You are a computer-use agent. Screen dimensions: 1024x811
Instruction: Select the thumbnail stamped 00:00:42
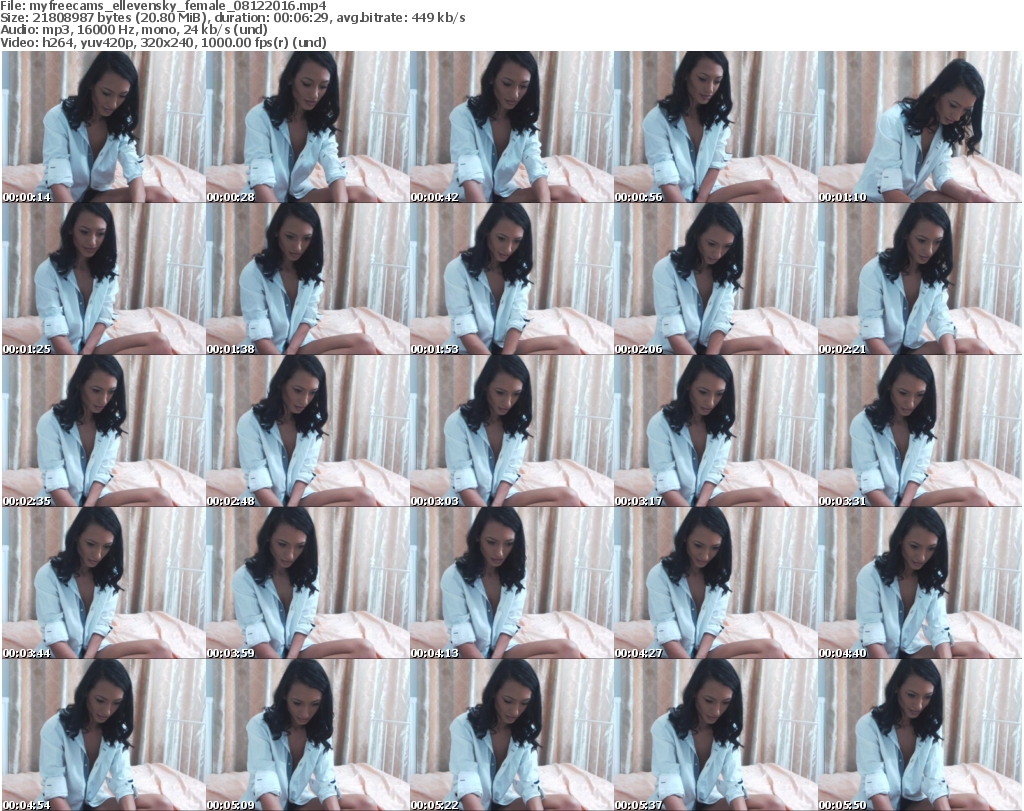coord(511,127)
